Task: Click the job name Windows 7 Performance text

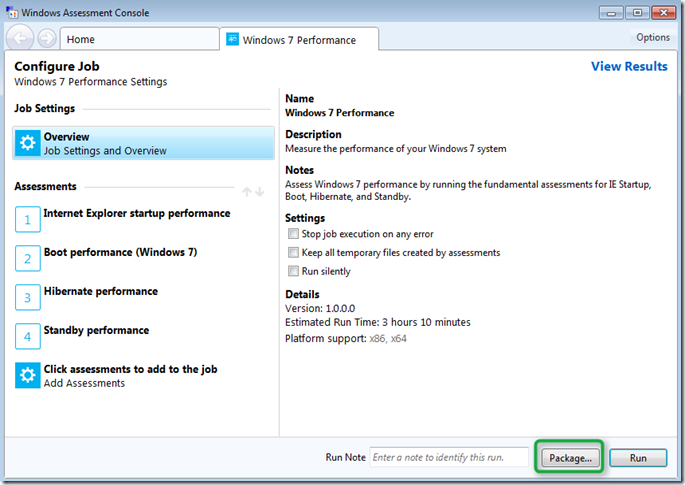Action: 339,113
